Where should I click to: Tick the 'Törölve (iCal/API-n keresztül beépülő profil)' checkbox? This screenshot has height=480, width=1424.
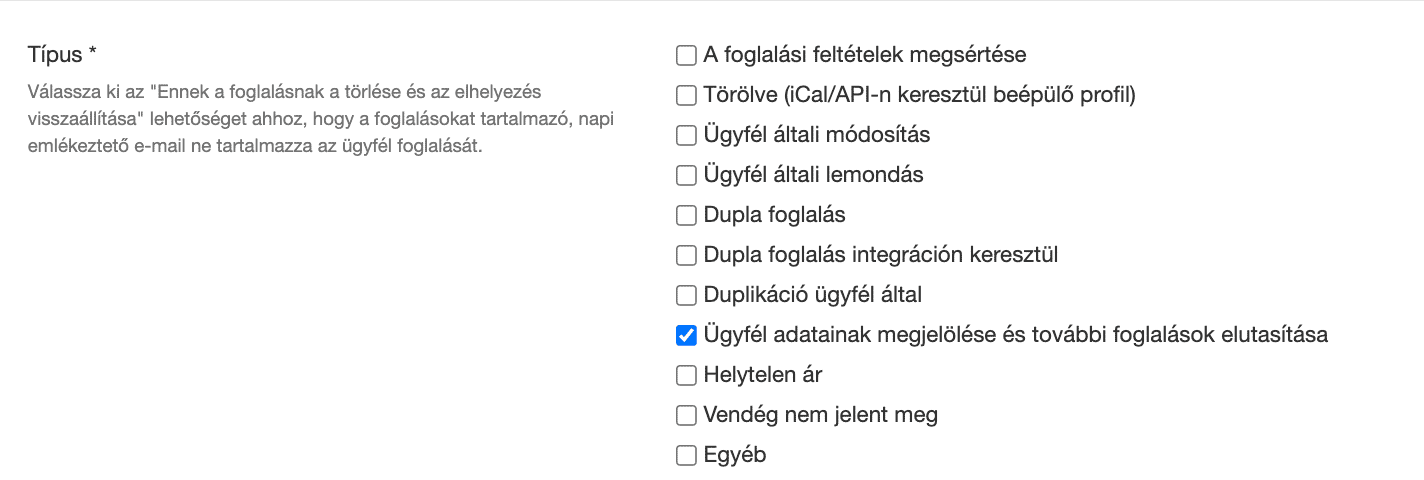coord(686,95)
